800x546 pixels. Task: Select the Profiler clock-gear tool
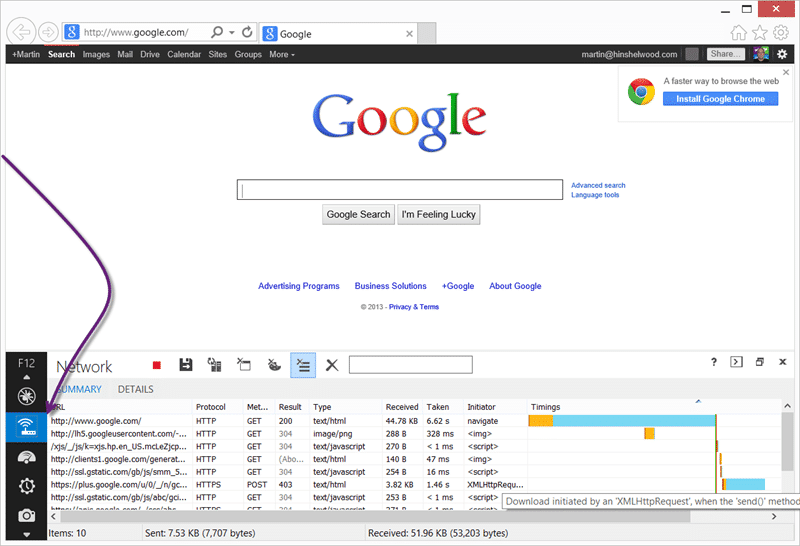click(x=27, y=486)
